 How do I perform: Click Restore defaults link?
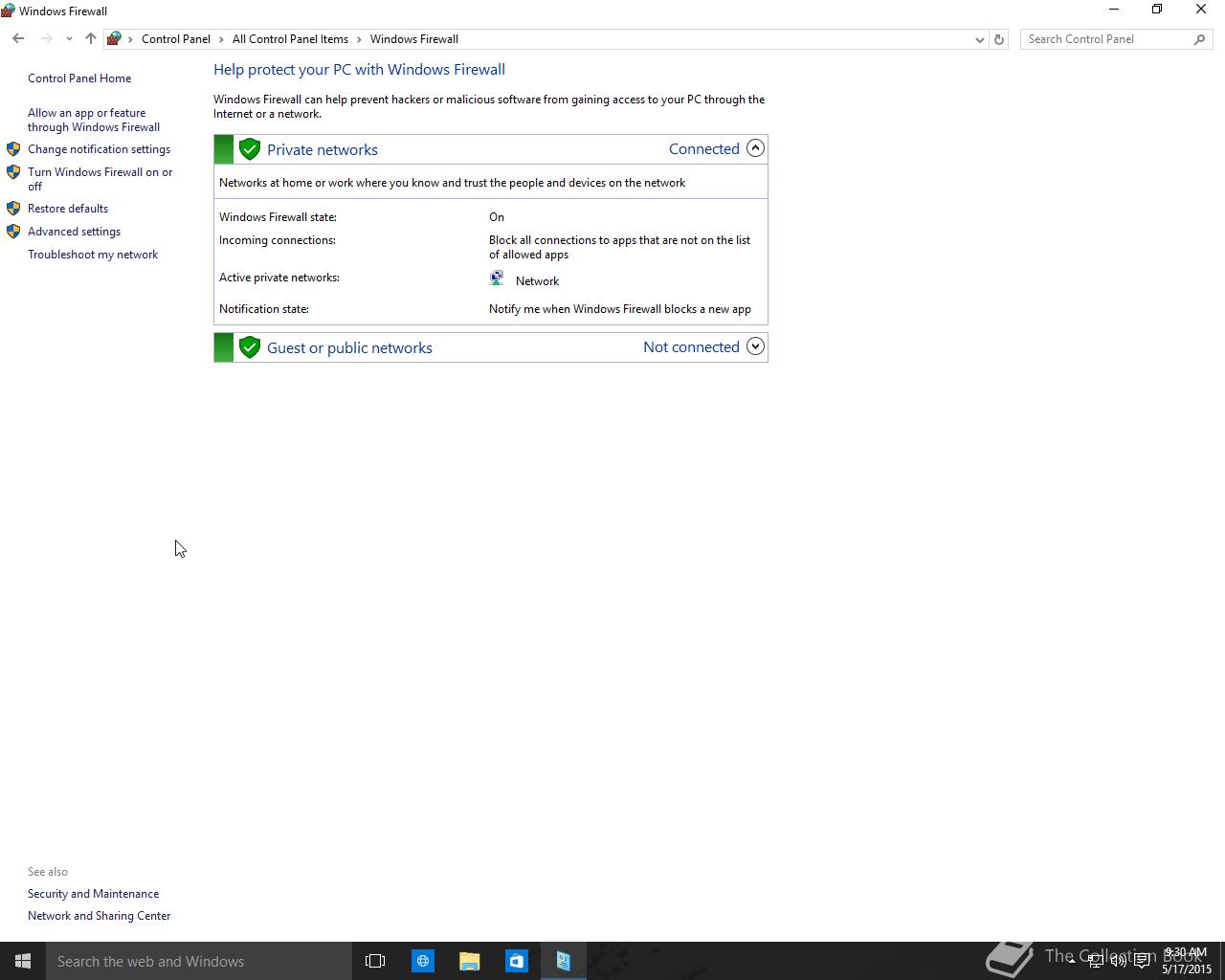68,209
